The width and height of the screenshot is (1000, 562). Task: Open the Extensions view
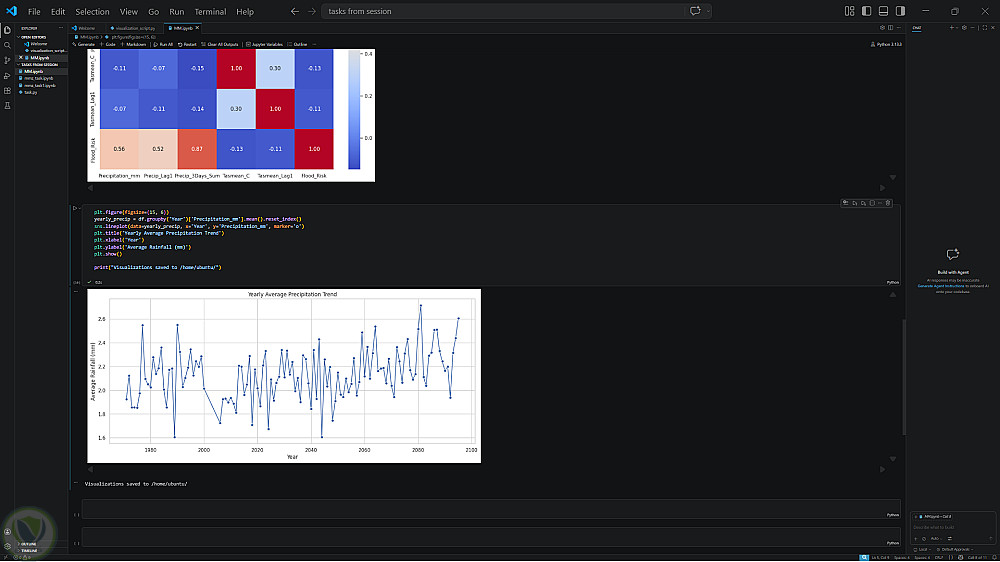coord(8,91)
